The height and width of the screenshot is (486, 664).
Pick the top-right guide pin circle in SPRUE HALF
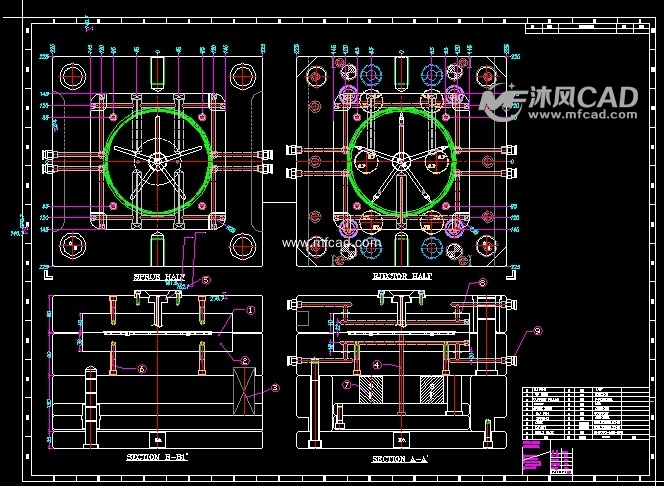click(x=243, y=77)
